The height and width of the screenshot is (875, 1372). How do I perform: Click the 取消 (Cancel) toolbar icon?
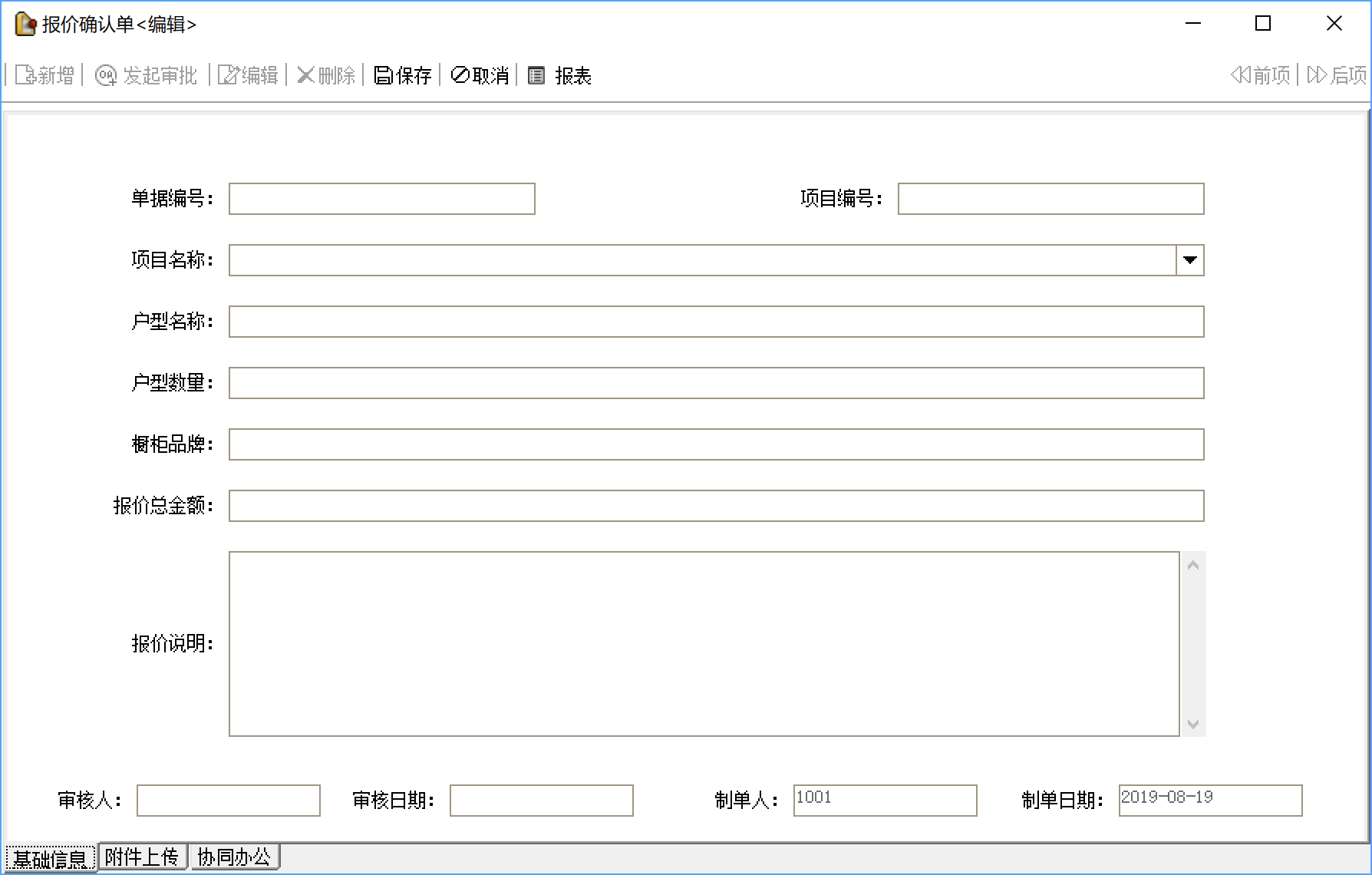(x=460, y=75)
